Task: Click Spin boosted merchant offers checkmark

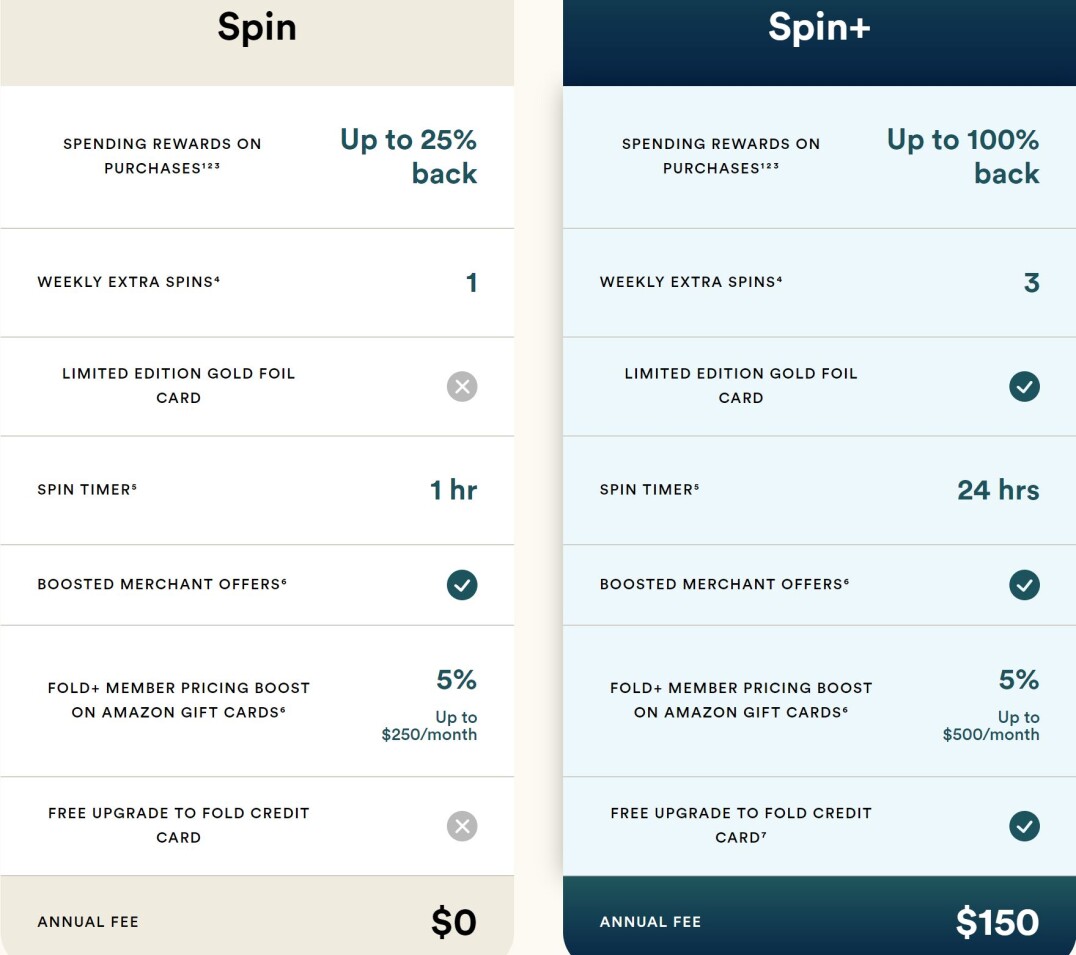Action: (x=462, y=585)
